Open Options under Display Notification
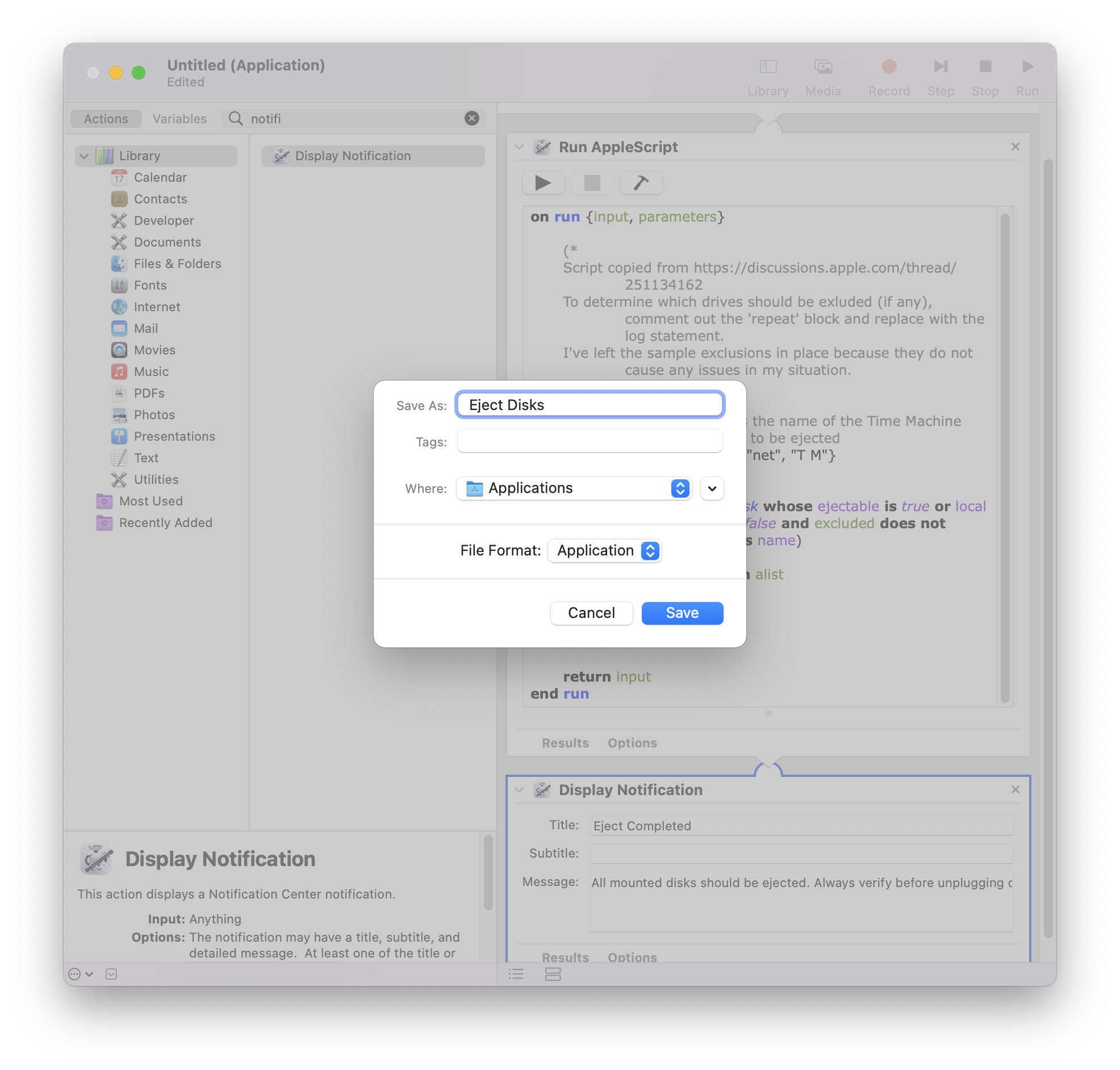 click(x=632, y=958)
